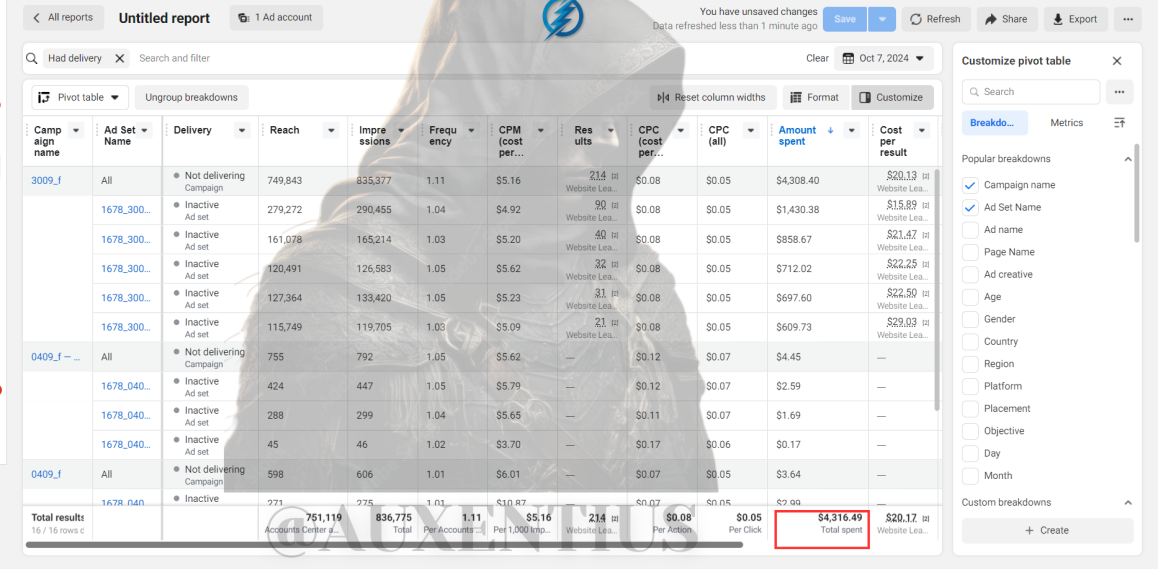Switch to Metrics tab
Image resolution: width=1158 pixels, height=569 pixels.
click(1066, 123)
